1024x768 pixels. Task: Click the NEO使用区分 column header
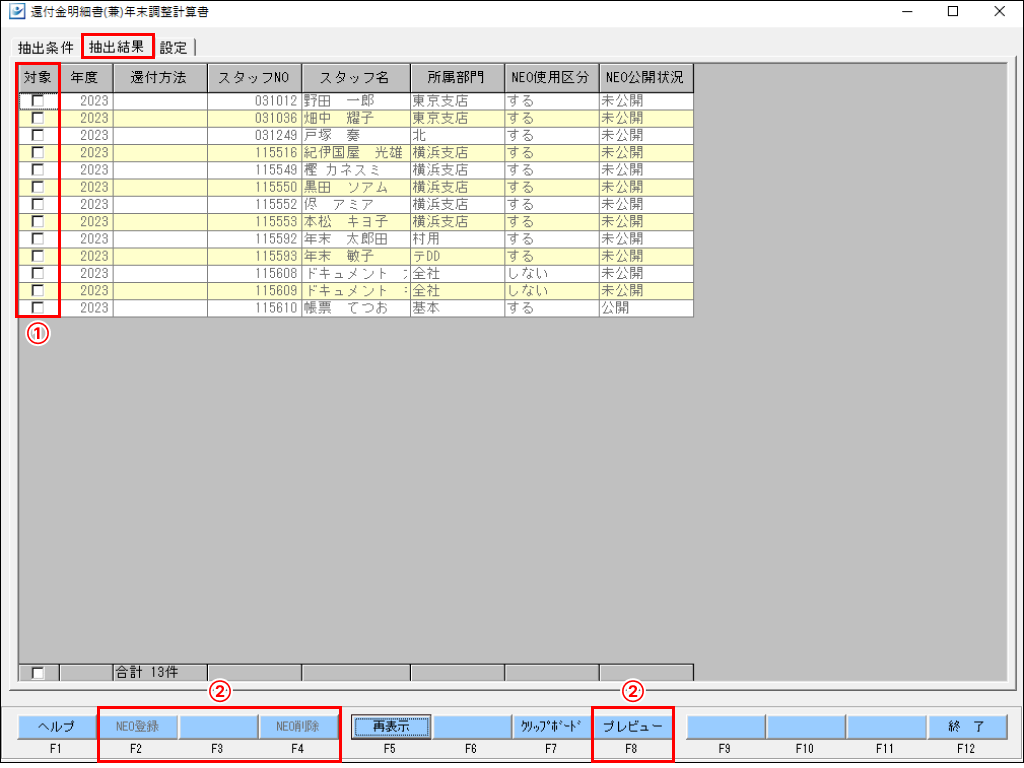[x=552, y=78]
